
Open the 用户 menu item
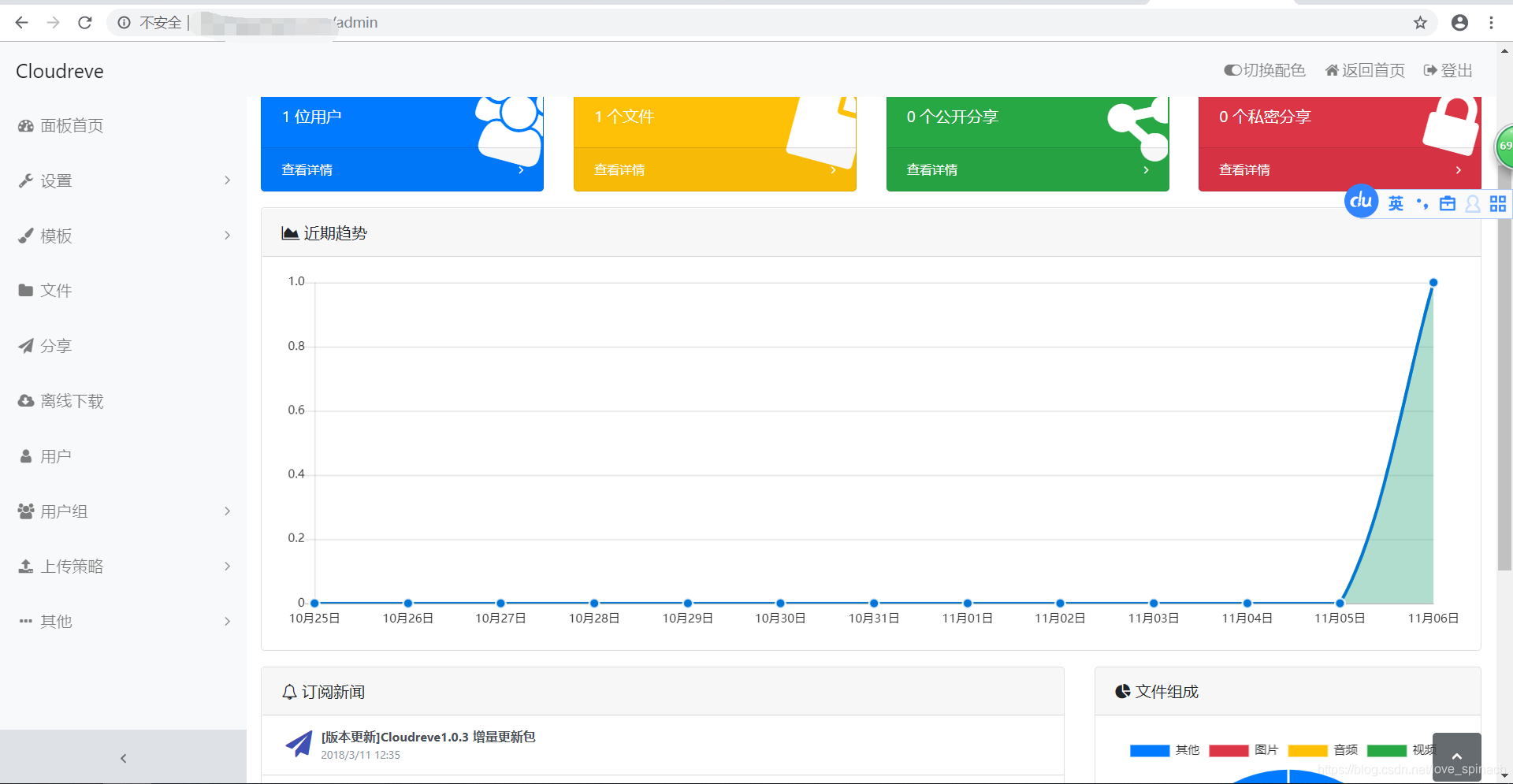[123, 456]
